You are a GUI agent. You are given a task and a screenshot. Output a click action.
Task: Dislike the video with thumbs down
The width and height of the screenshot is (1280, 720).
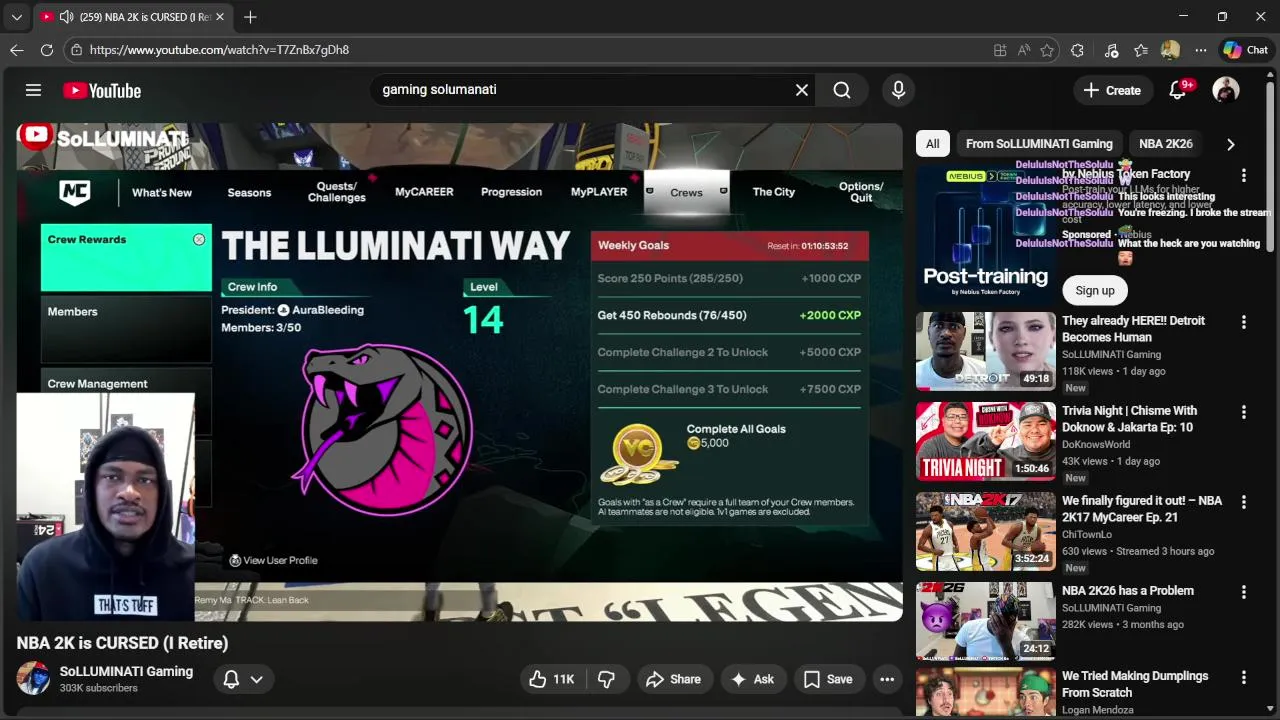[x=606, y=679]
